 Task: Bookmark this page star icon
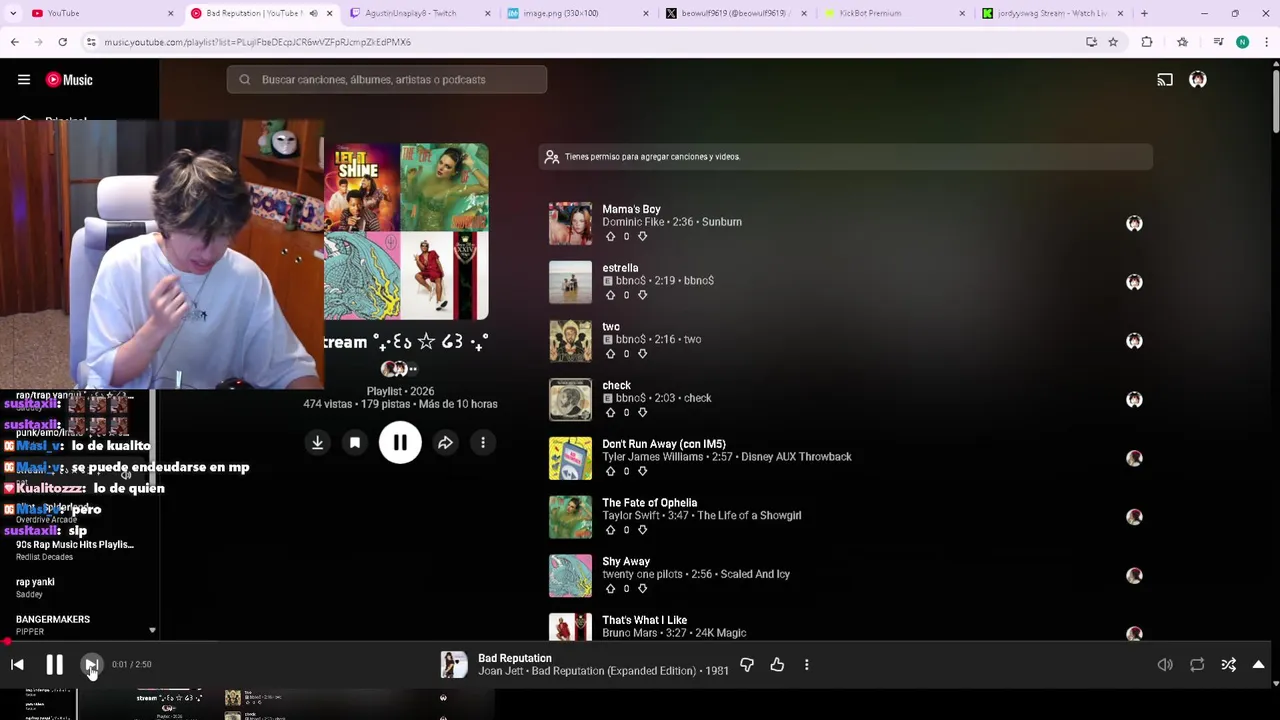[x=1113, y=42]
